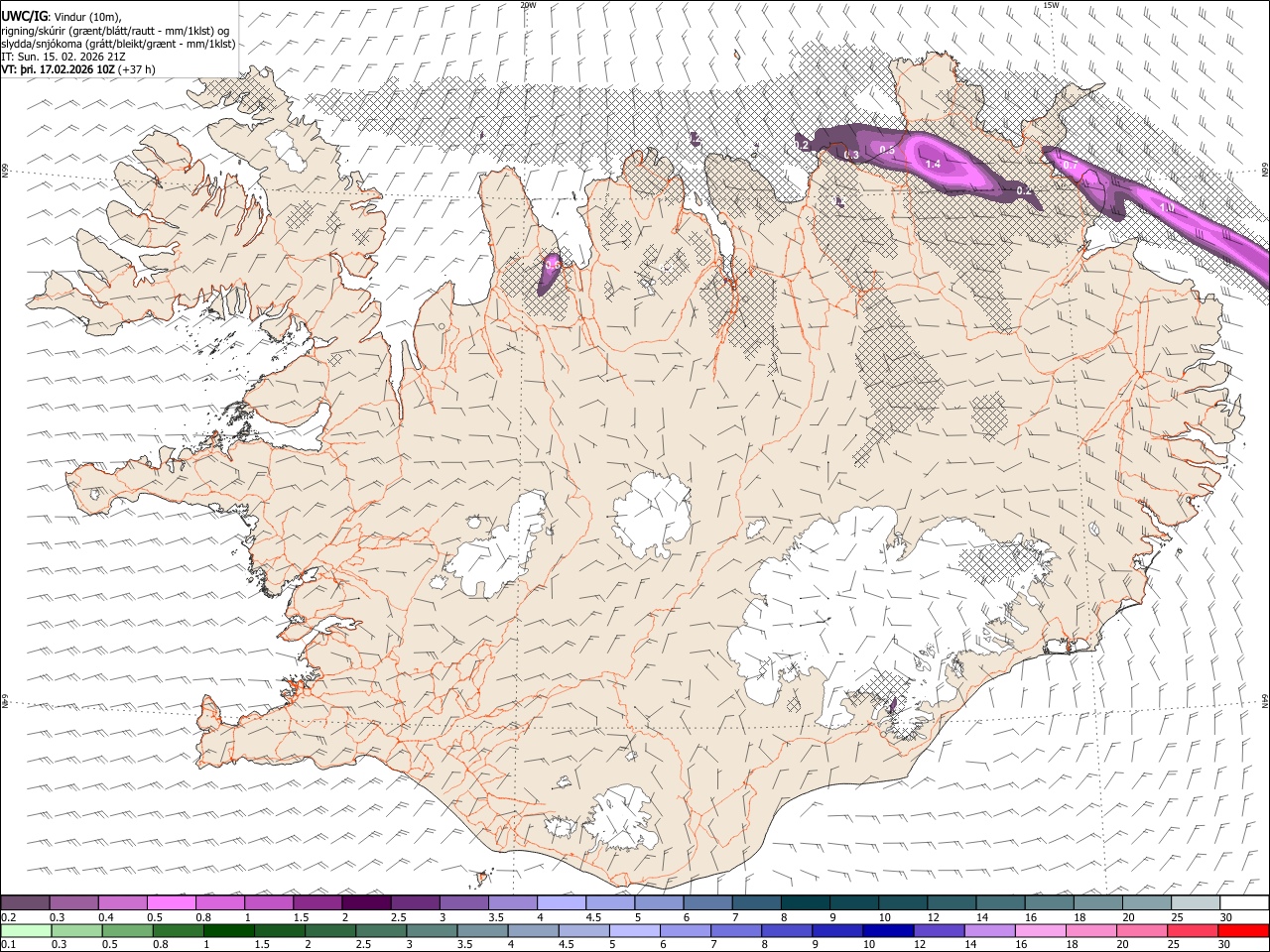Click the UWC/IG title text
The width and height of the screenshot is (1270, 952).
(x=24, y=15)
